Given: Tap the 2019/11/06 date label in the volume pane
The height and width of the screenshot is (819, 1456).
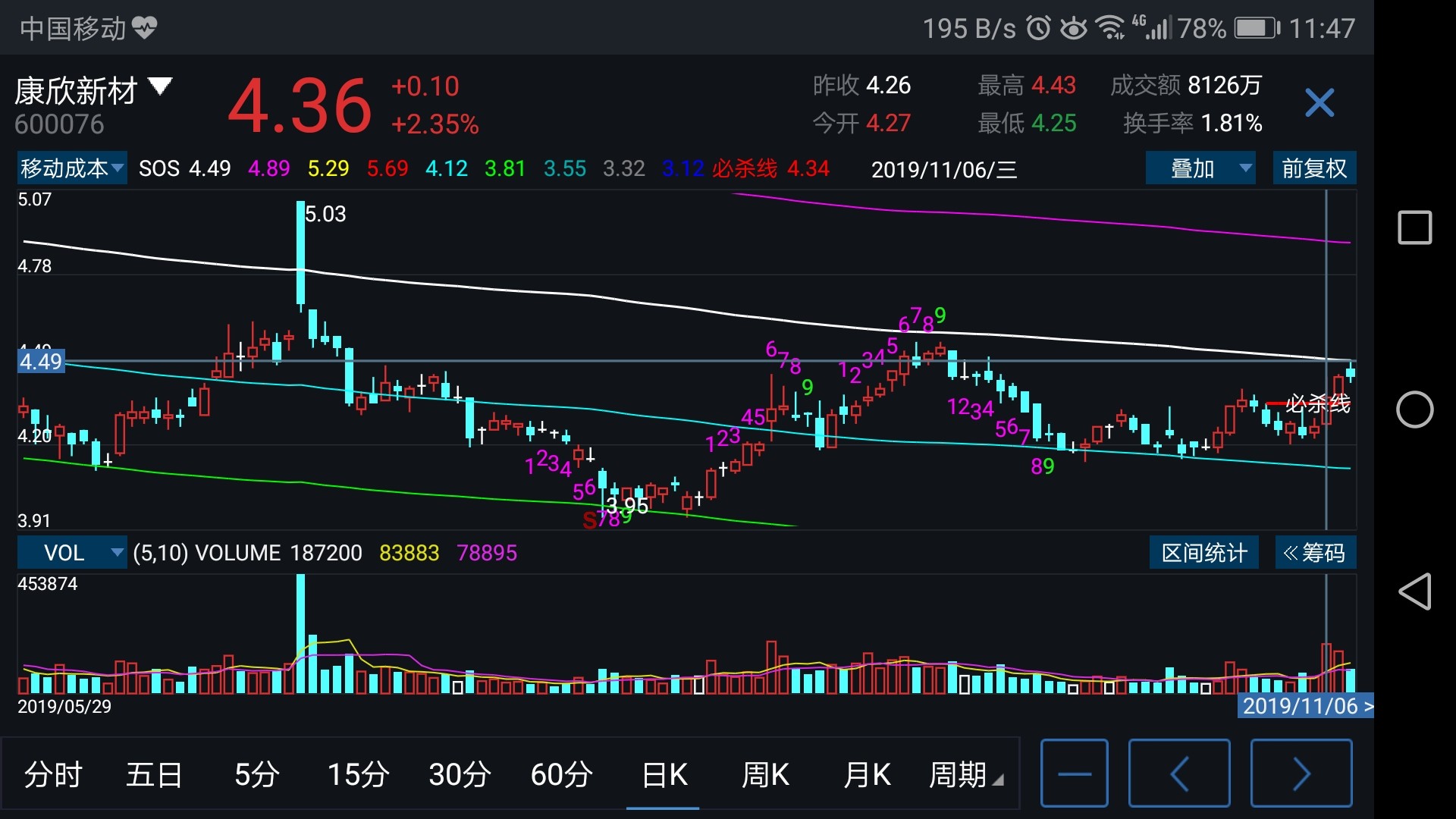Looking at the screenshot, I should 1306,706.
